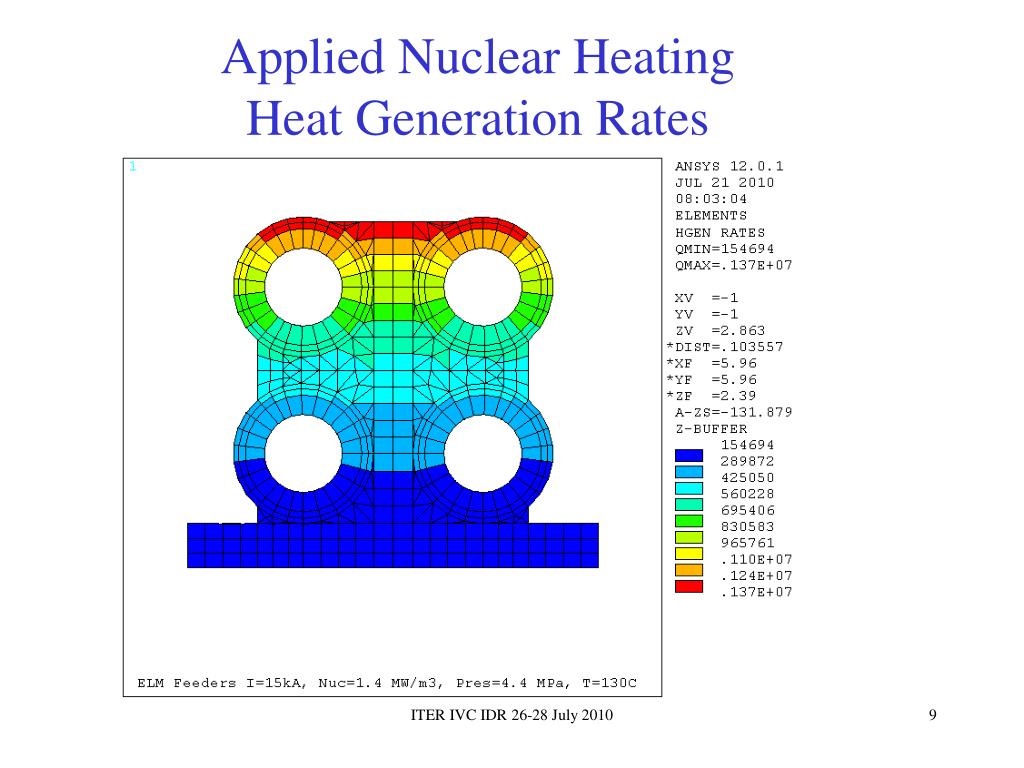Click the slide title 'Applied Nuclear Heating'

tap(478, 57)
